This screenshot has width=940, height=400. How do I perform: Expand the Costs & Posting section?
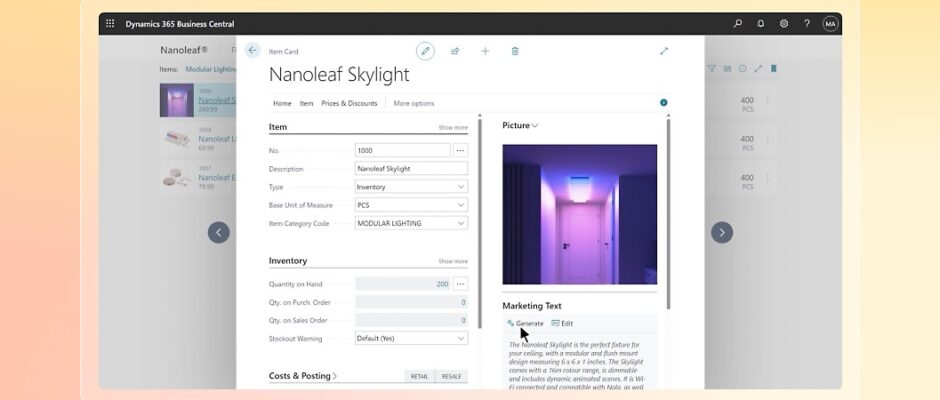point(303,376)
